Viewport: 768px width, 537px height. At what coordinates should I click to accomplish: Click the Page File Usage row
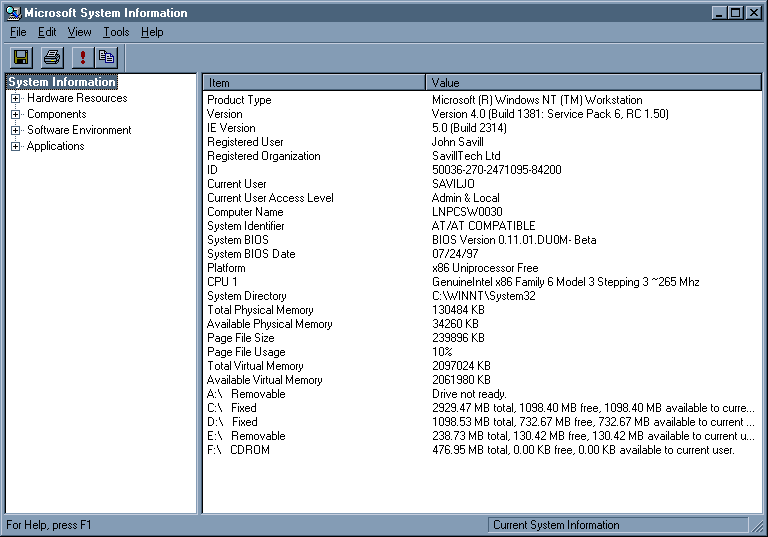coord(482,352)
